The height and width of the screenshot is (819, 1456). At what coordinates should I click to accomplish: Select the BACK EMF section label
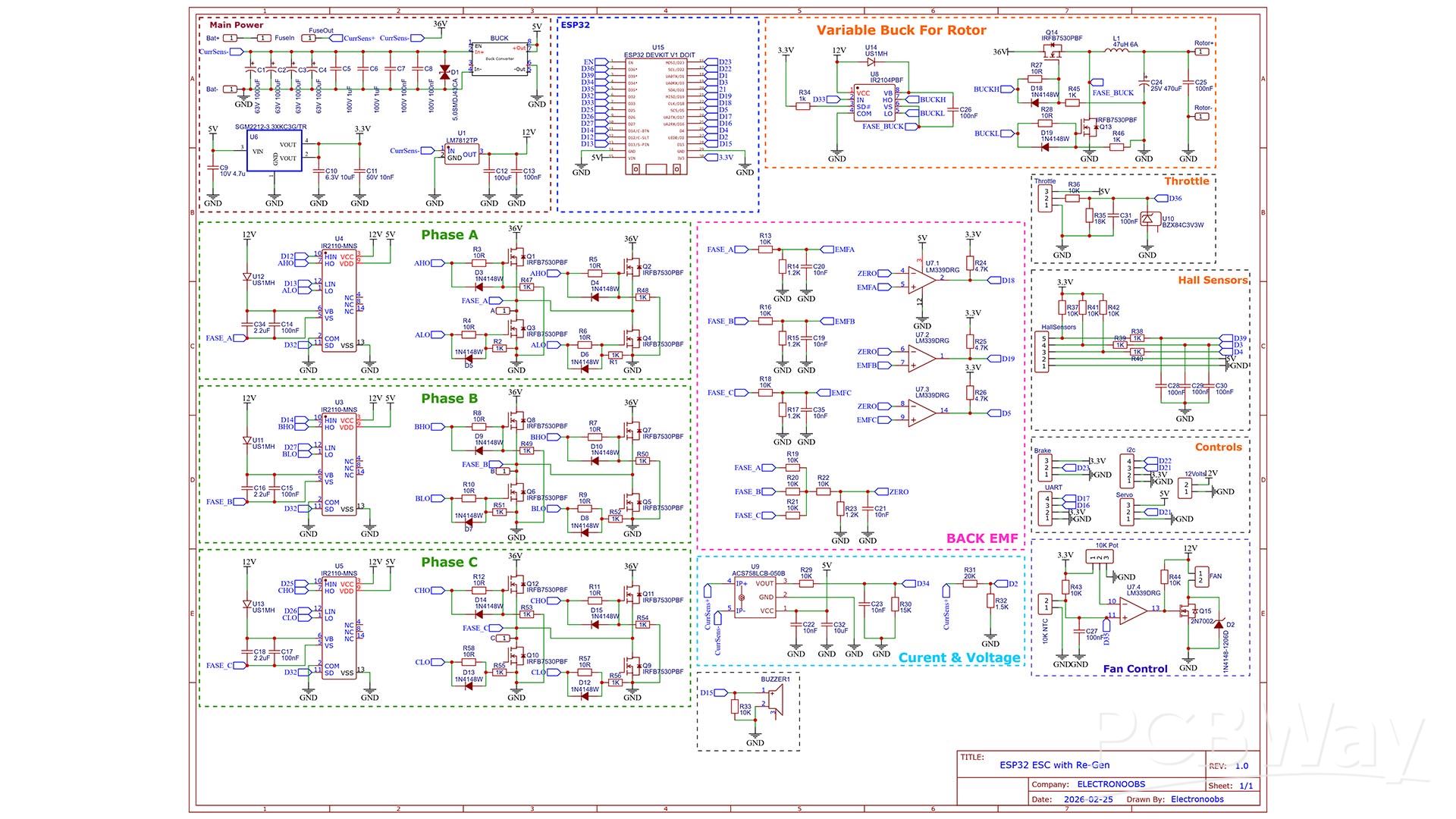click(x=982, y=538)
